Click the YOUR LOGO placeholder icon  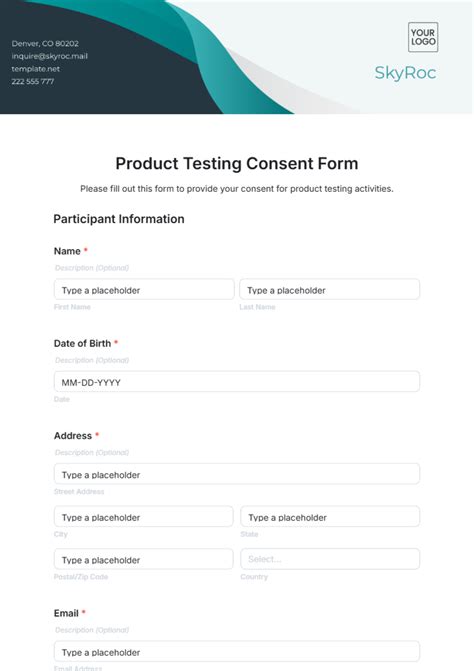pos(423,37)
